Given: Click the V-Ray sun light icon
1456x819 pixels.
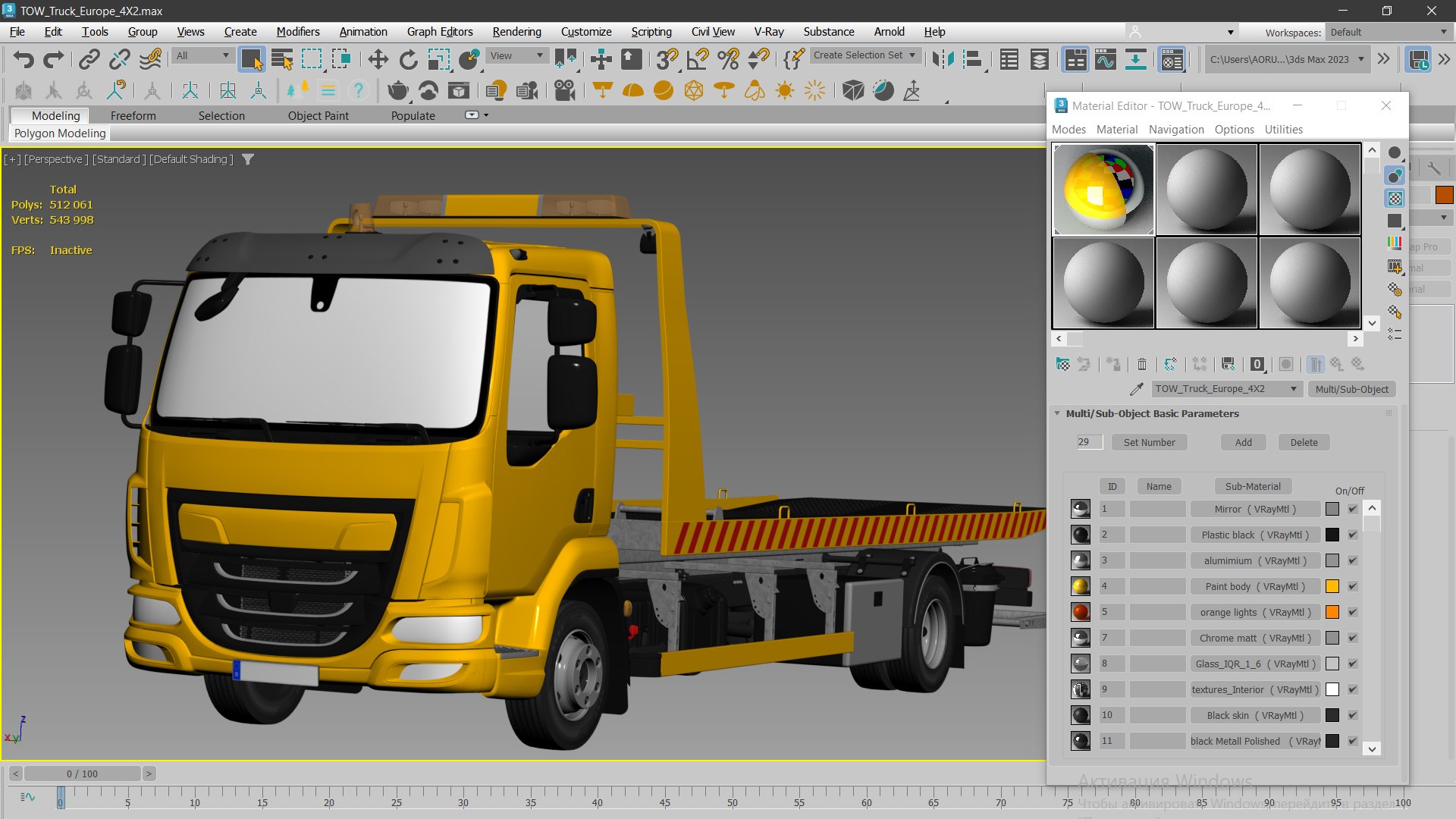Looking at the screenshot, I should (x=784, y=91).
